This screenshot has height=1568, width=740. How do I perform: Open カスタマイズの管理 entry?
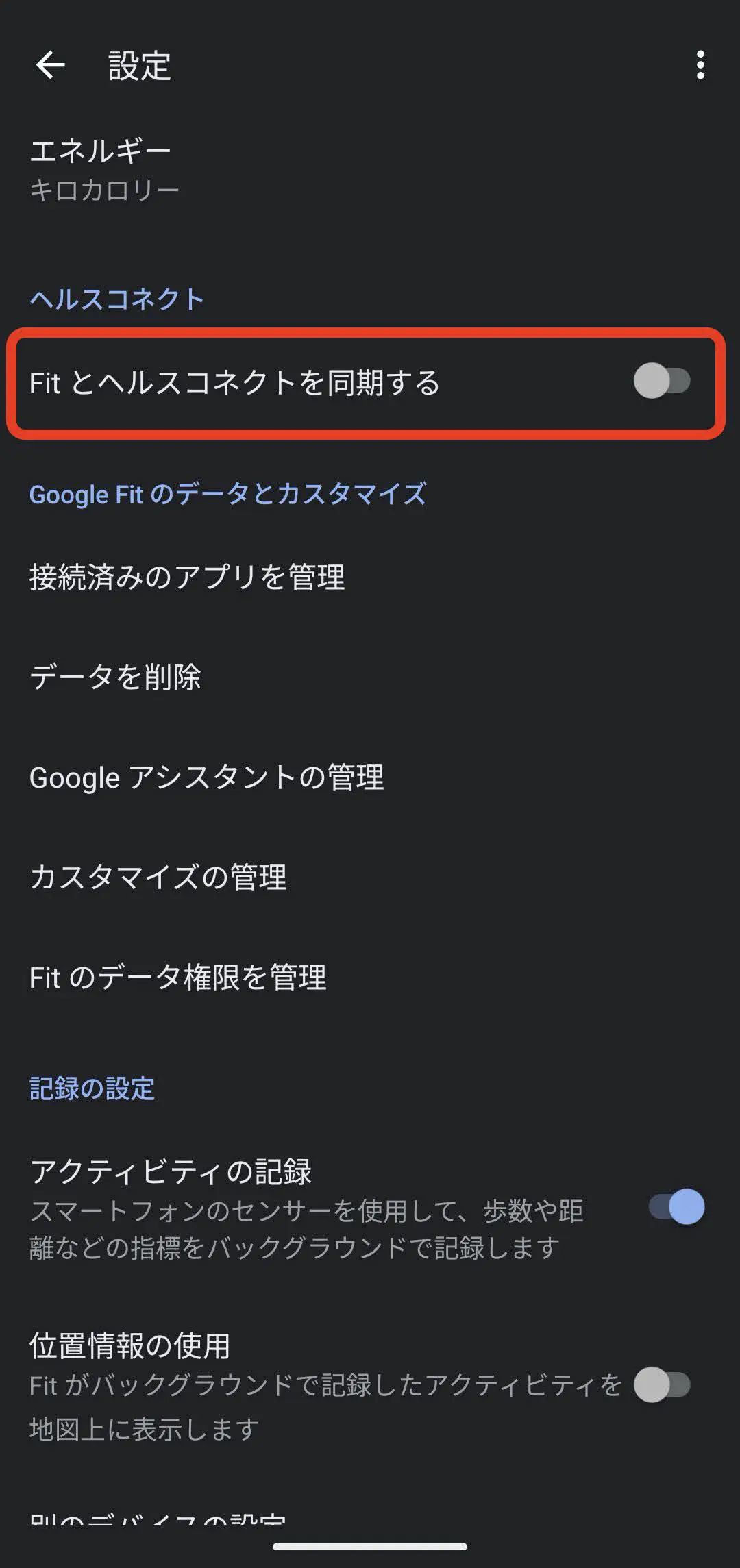(x=158, y=877)
